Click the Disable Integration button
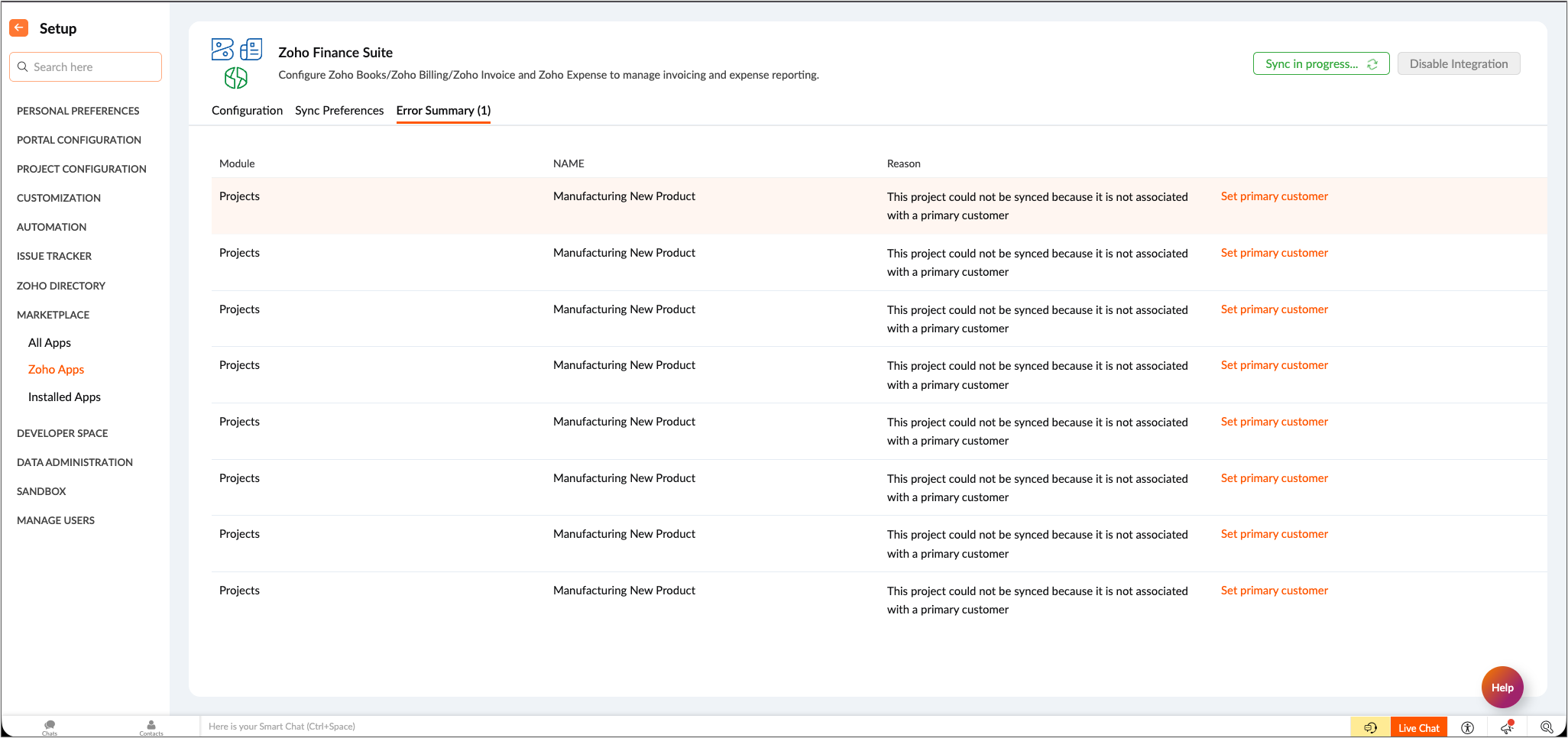Viewport: 1568px width, 738px height. tap(1458, 64)
